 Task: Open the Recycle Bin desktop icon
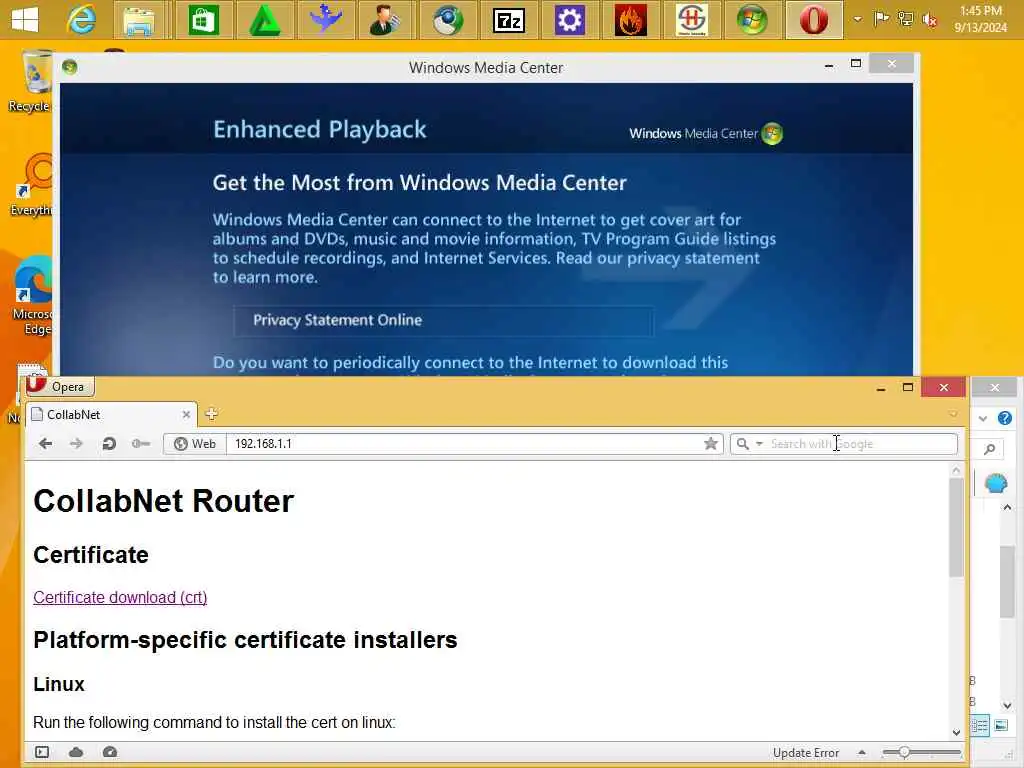pos(30,81)
